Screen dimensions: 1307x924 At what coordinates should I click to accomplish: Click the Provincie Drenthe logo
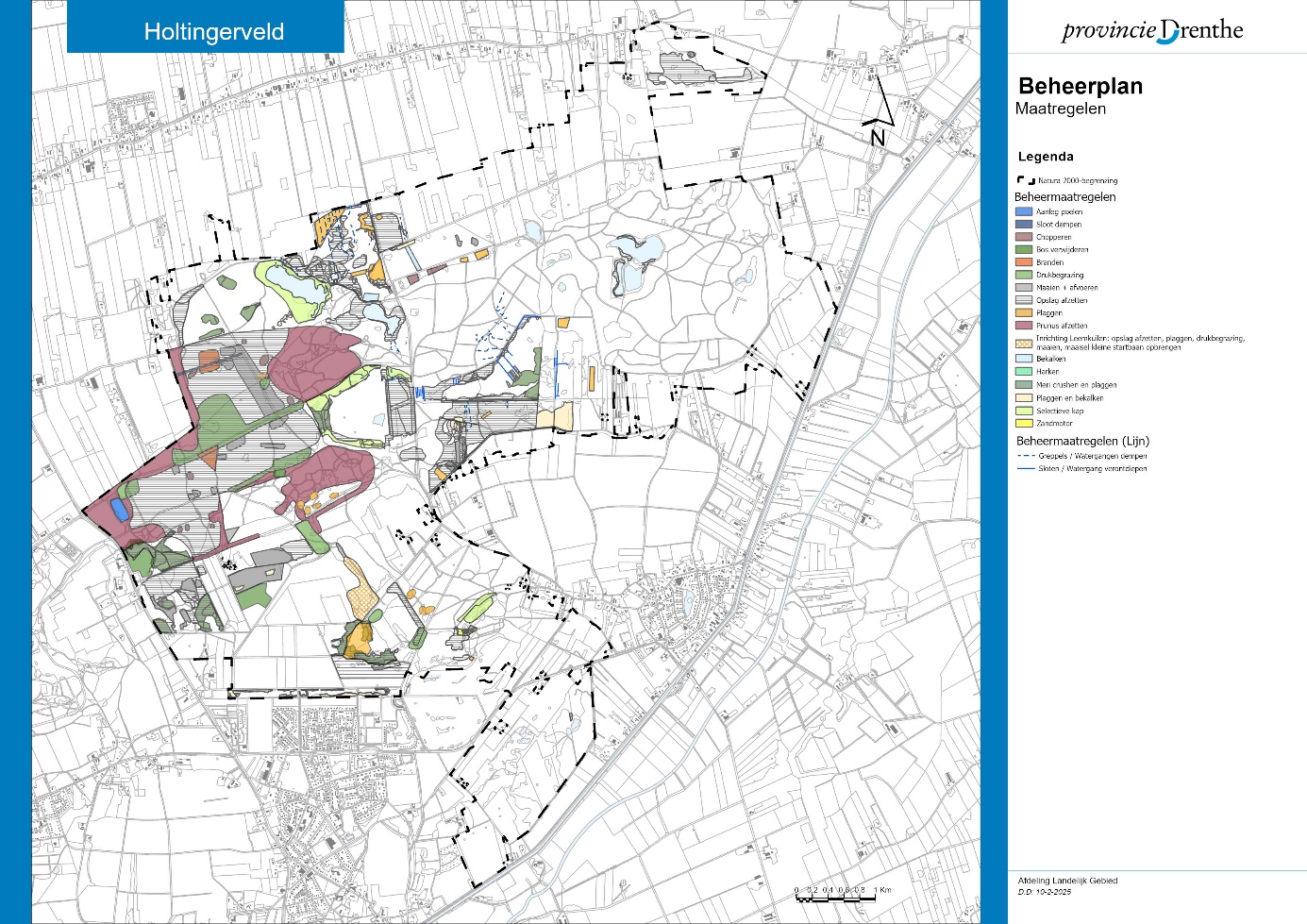tap(1152, 31)
